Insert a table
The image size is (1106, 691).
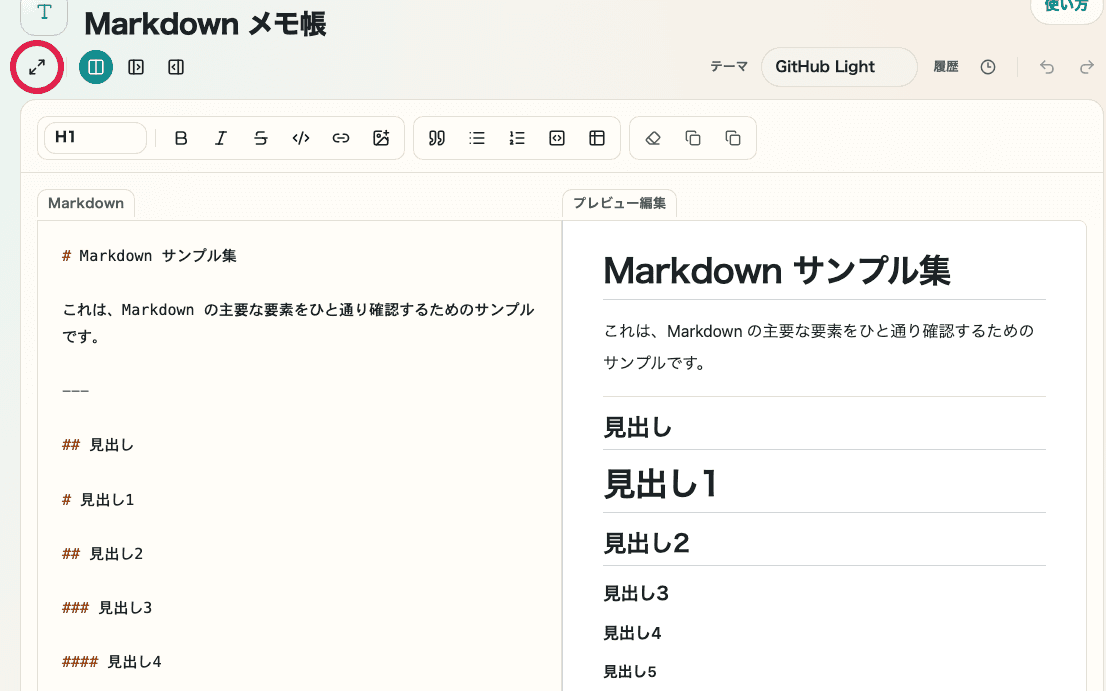pyautogui.click(x=597, y=138)
